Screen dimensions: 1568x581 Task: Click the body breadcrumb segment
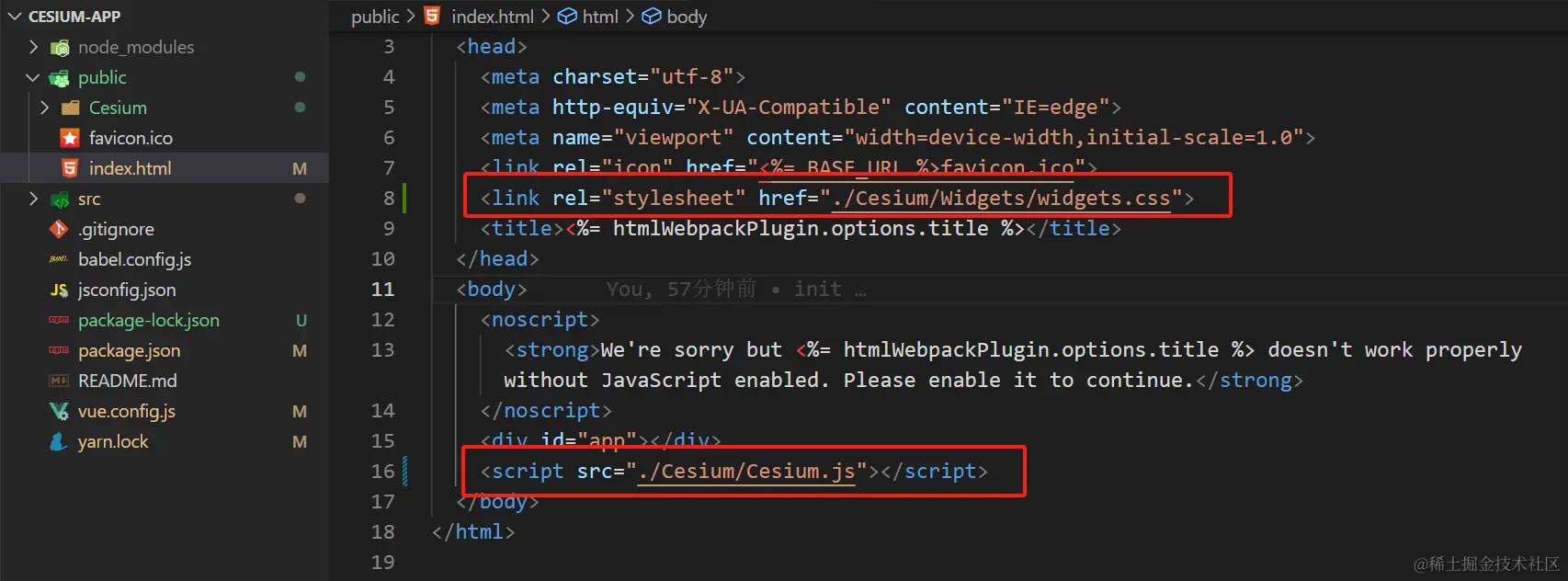[687, 17]
